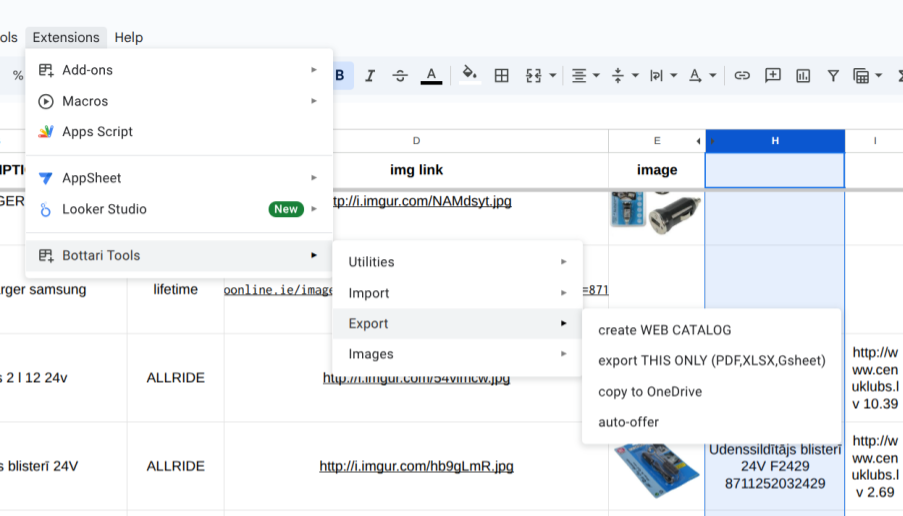This screenshot has height=516, width=903.
Task: Select the empty H header cell
Action: 775,170
